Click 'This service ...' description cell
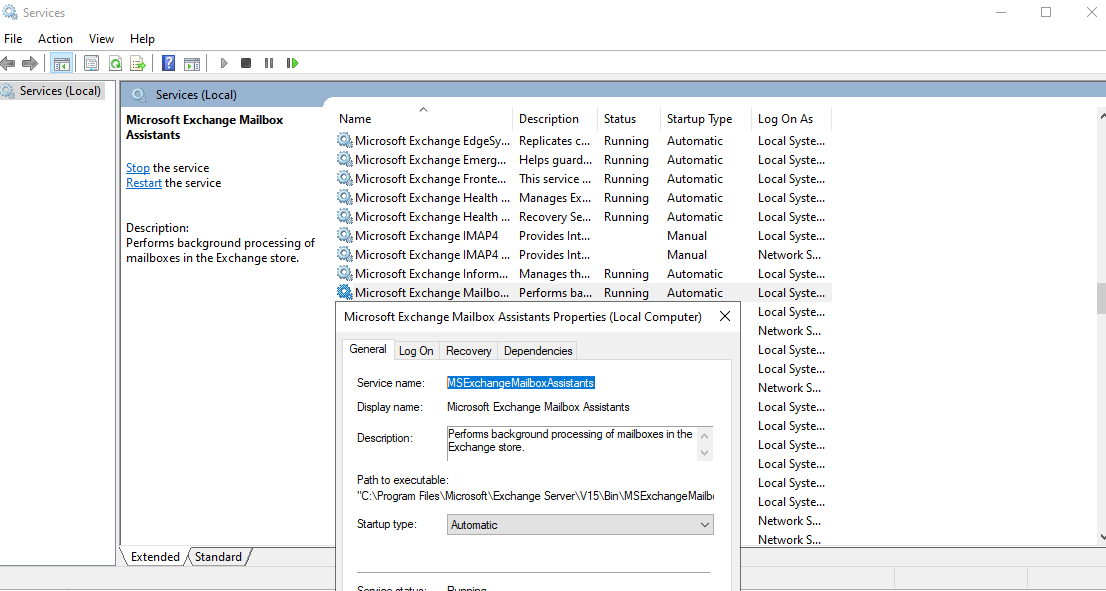 (x=555, y=178)
